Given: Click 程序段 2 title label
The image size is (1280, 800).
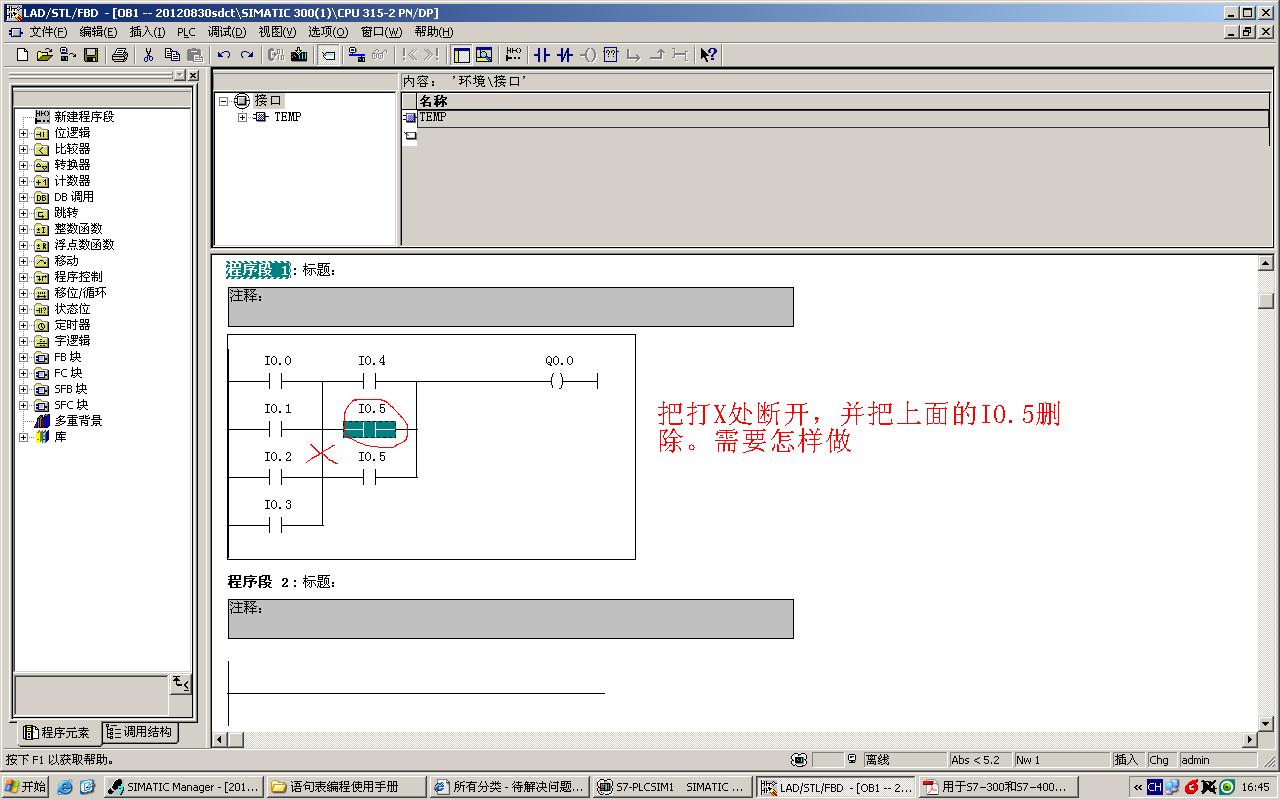Looking at the screenshot, I should (258, 582).
